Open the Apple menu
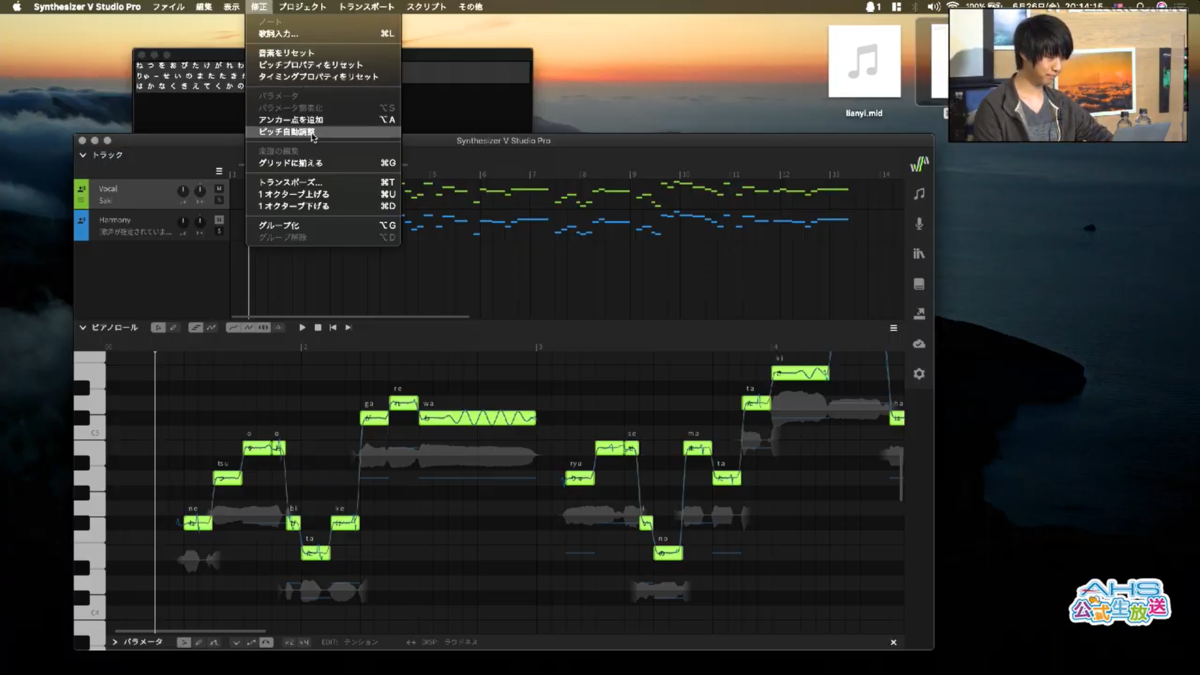Viewport: 1200px width, 675px height. 16,7
